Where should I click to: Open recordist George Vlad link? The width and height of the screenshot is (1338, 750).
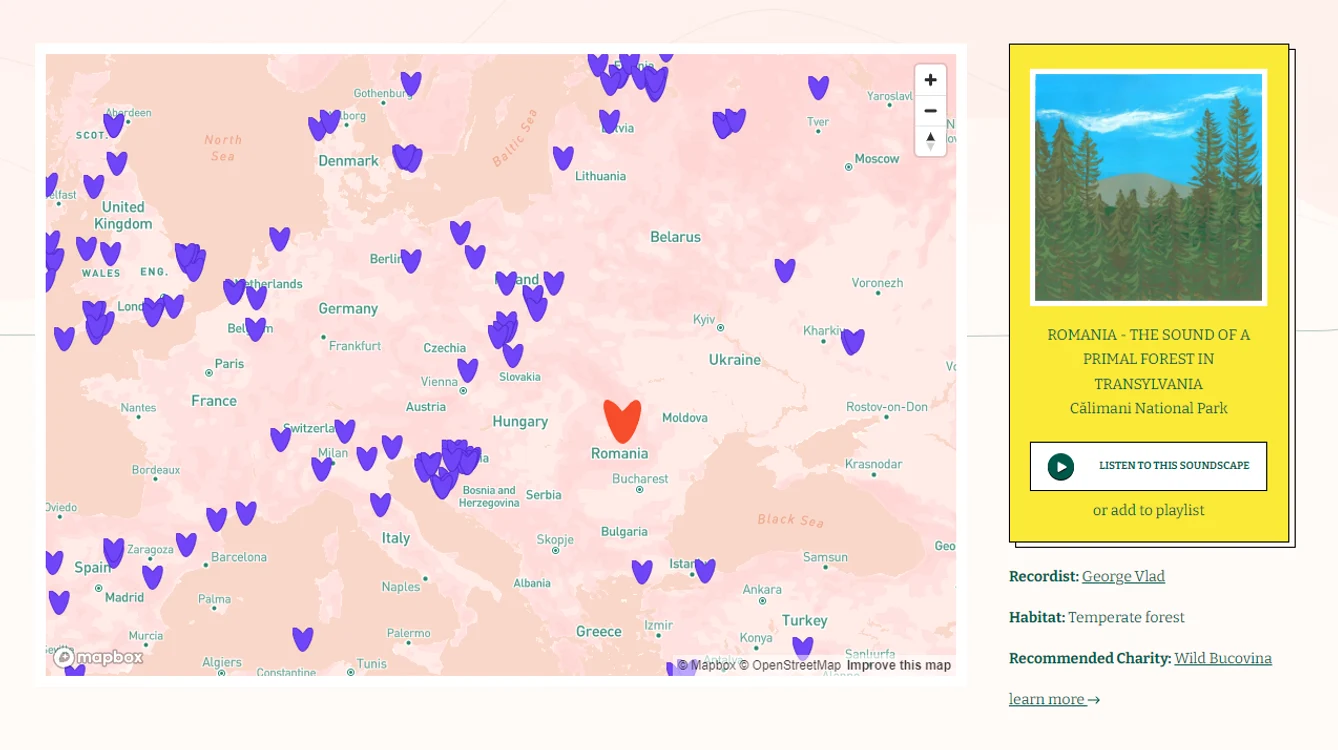coord(1123,576)
